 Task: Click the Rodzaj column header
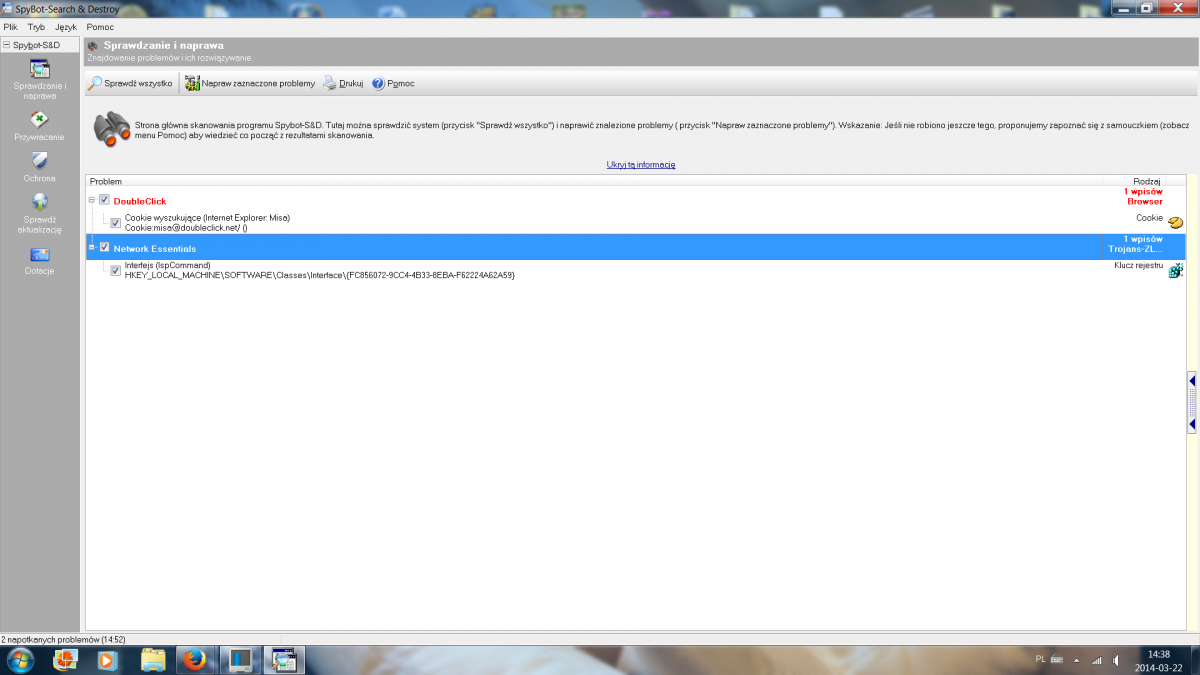pos(1147,181)
